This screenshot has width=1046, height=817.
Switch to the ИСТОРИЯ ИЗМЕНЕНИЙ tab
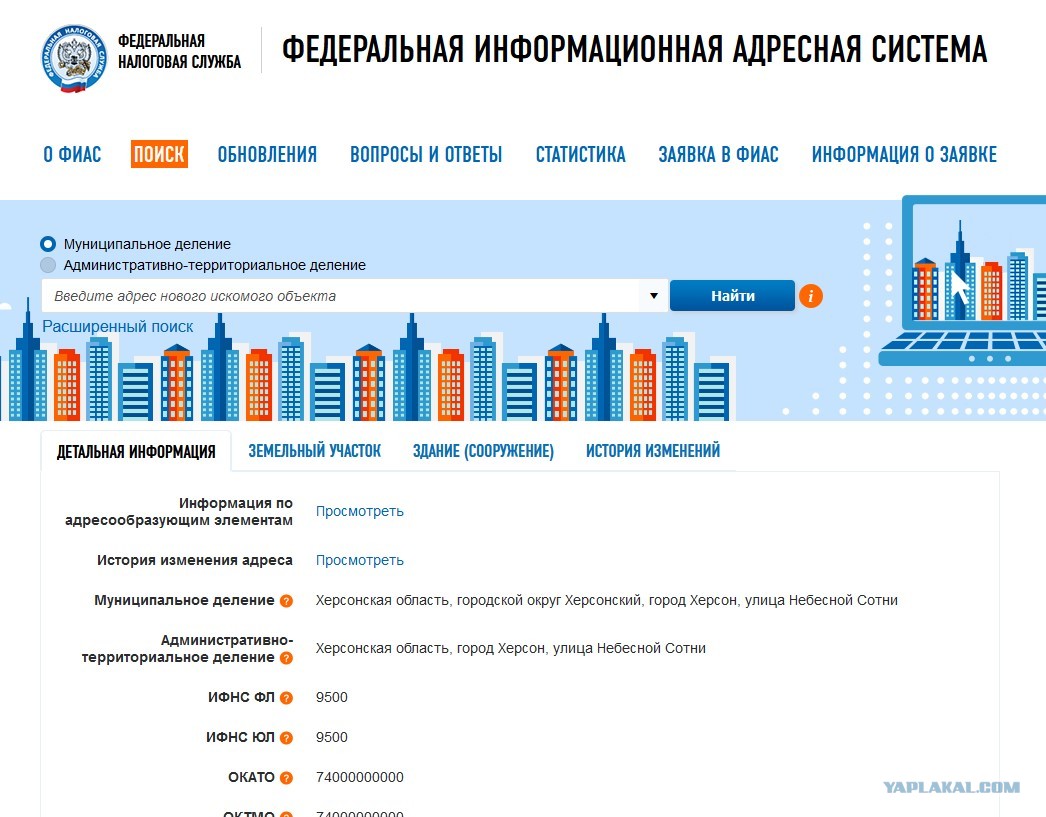652,452
